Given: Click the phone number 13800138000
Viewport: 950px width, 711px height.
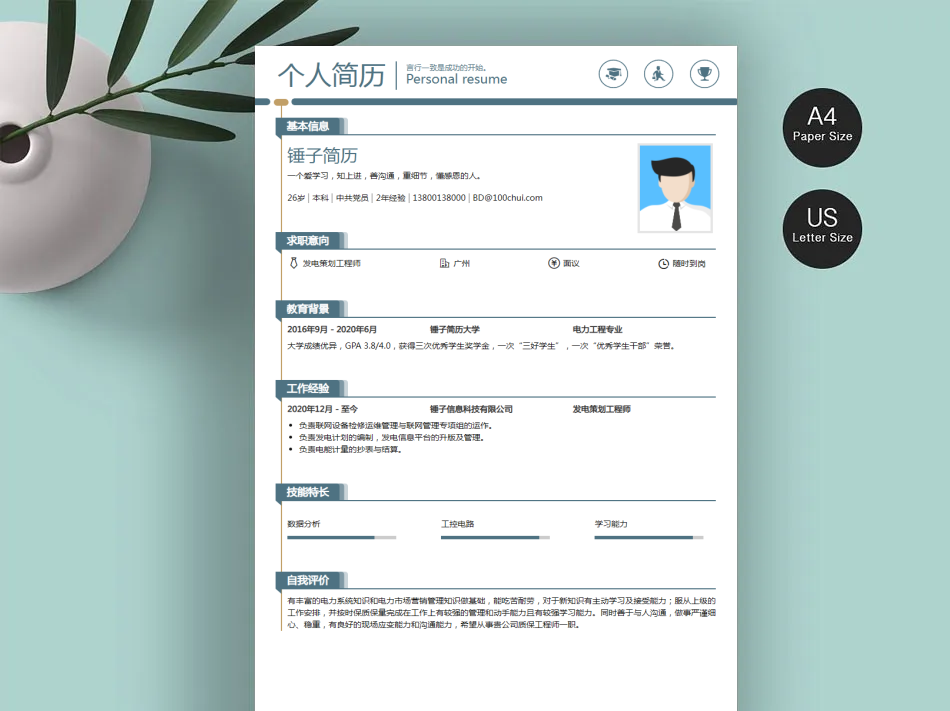Looking at the screenshot, I should [439, 197].
